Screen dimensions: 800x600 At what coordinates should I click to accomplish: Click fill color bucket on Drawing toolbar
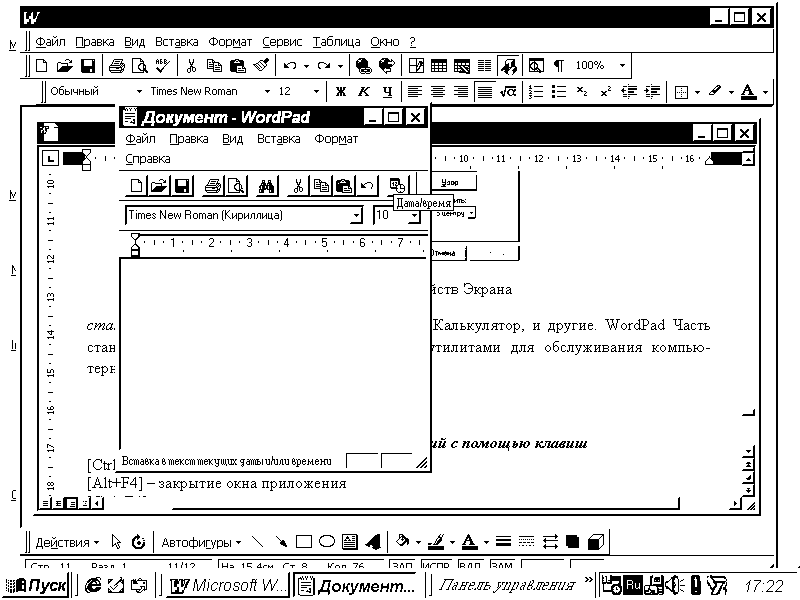pyautogui.click(x=403, y=541)
